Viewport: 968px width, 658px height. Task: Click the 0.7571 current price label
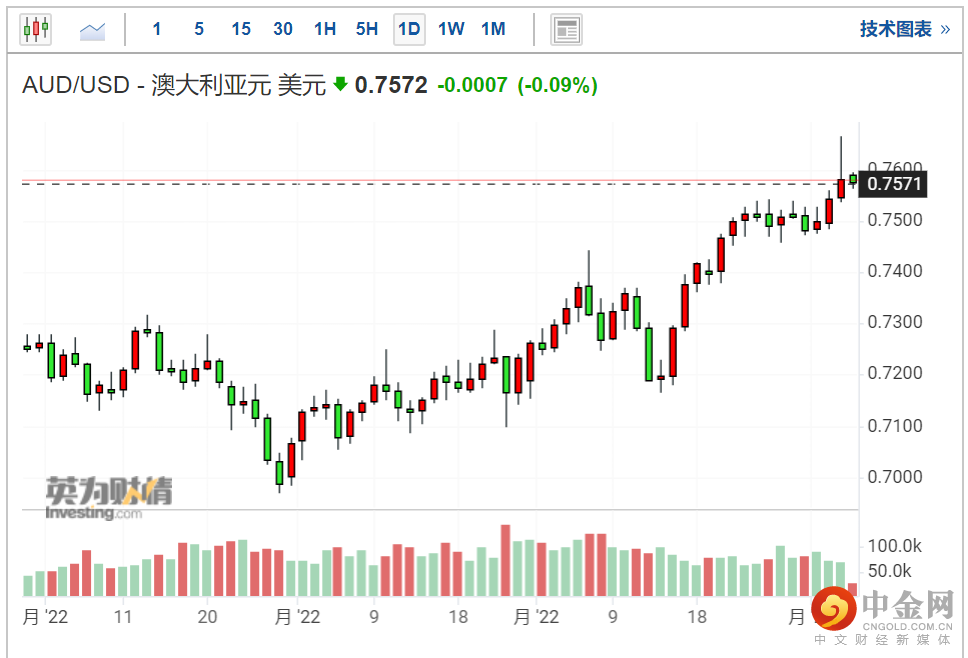(x=896, y=183)
